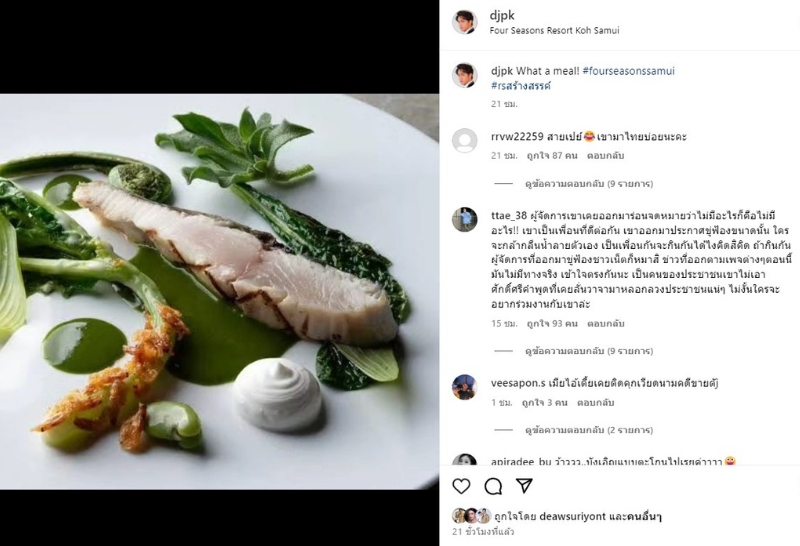Reply to veesapon.s's comment
This screenshot has height=546, width=800.
pyautogui.click(x=595, y=402)
